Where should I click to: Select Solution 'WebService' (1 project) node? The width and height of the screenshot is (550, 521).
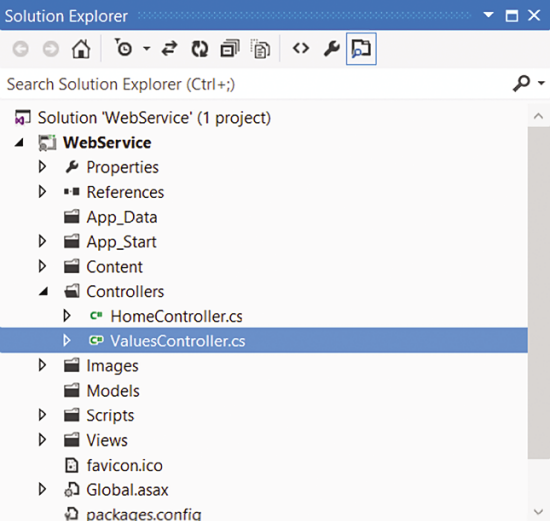[154, 118]
